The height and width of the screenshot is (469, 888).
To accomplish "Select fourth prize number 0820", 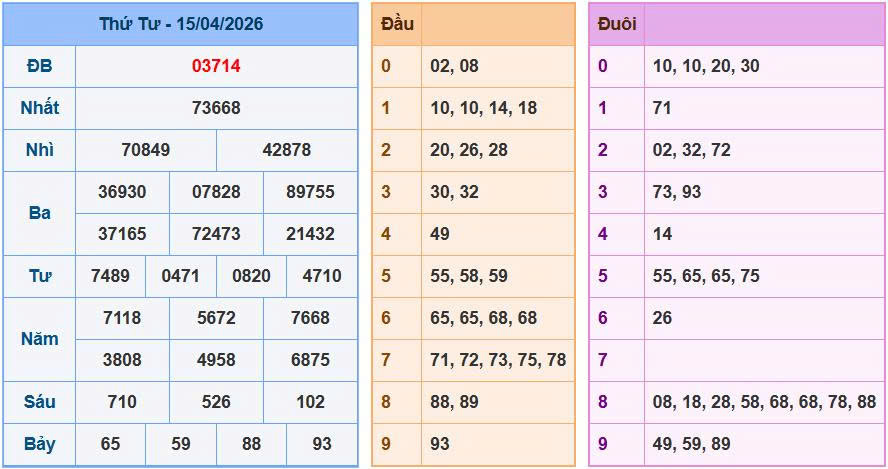I will (x=251, y=276).
